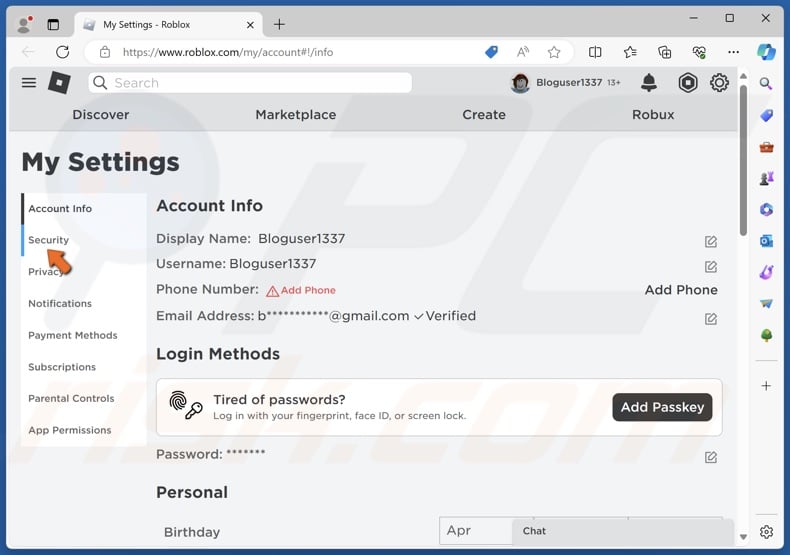Viewport: 790px width, 555px height.
Task: Refresh the page in the browser
Action: (x=62, y=52)
